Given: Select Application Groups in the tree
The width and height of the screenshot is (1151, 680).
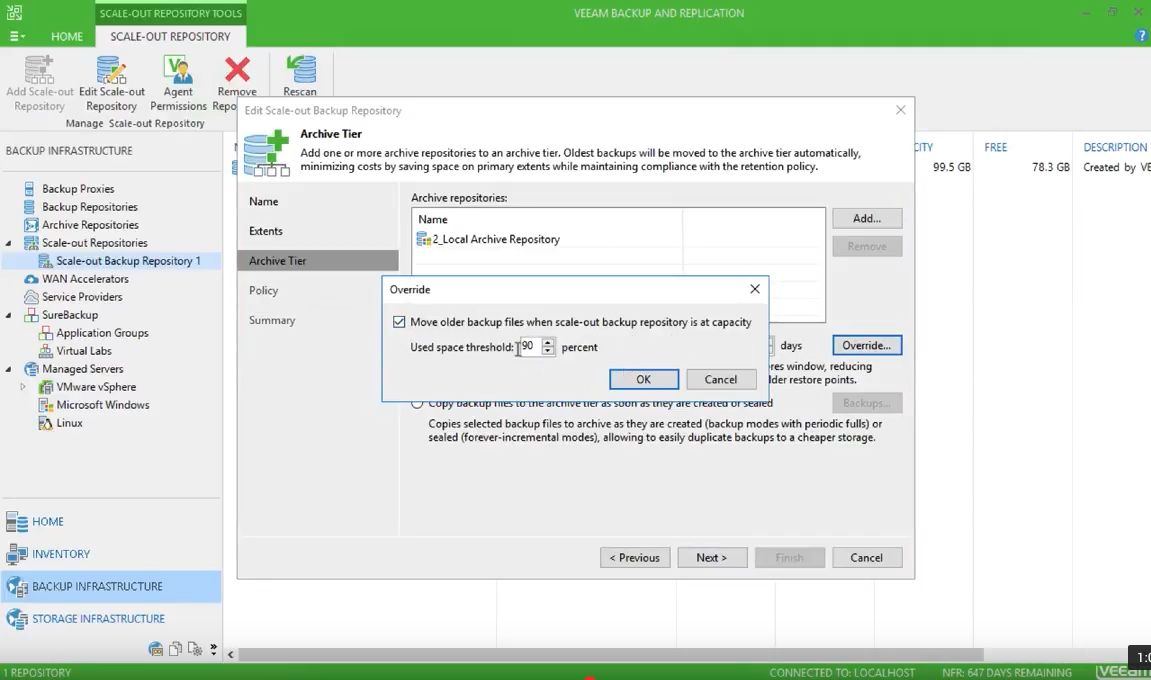Looking at the screenshot, I should click(102, 333).
